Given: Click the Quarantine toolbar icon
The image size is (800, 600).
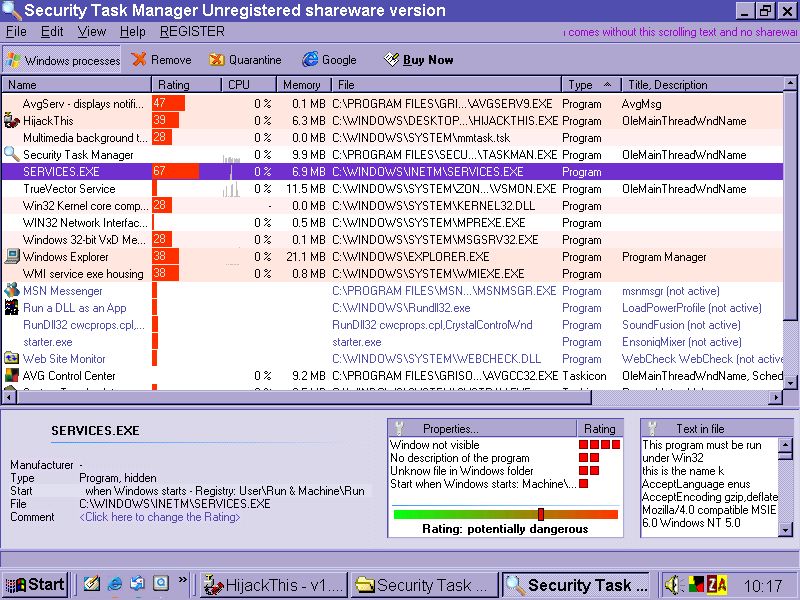Looking at the screenshot, I should tap(216, 60).
